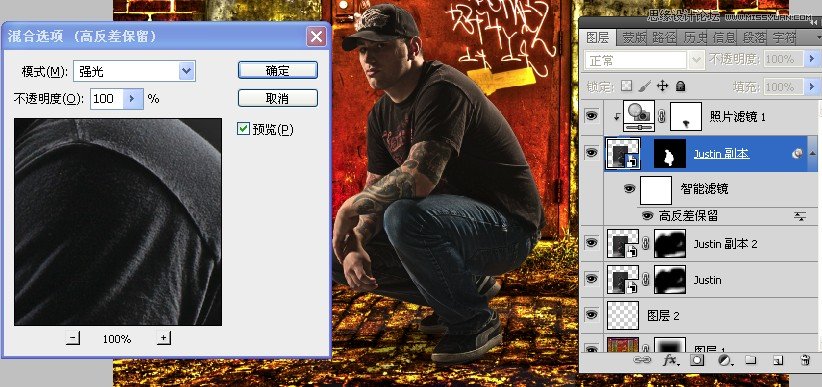Click chain link icon on Justin layer
Screen dimensions: 822x387
(x=646, y=280)
